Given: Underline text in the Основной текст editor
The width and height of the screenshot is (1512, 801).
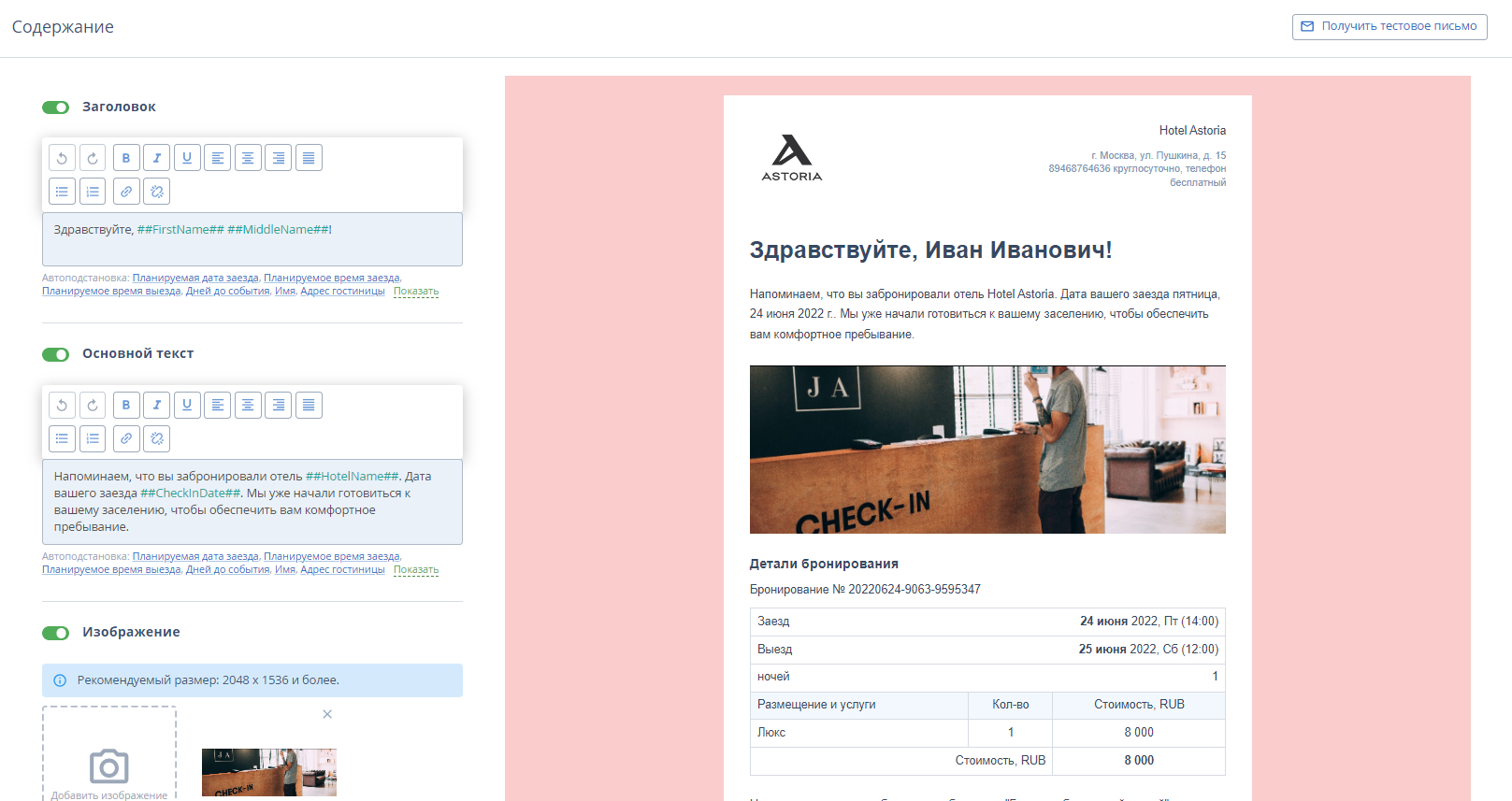Looking at the screenshot, I should click(x=187, y=405).
